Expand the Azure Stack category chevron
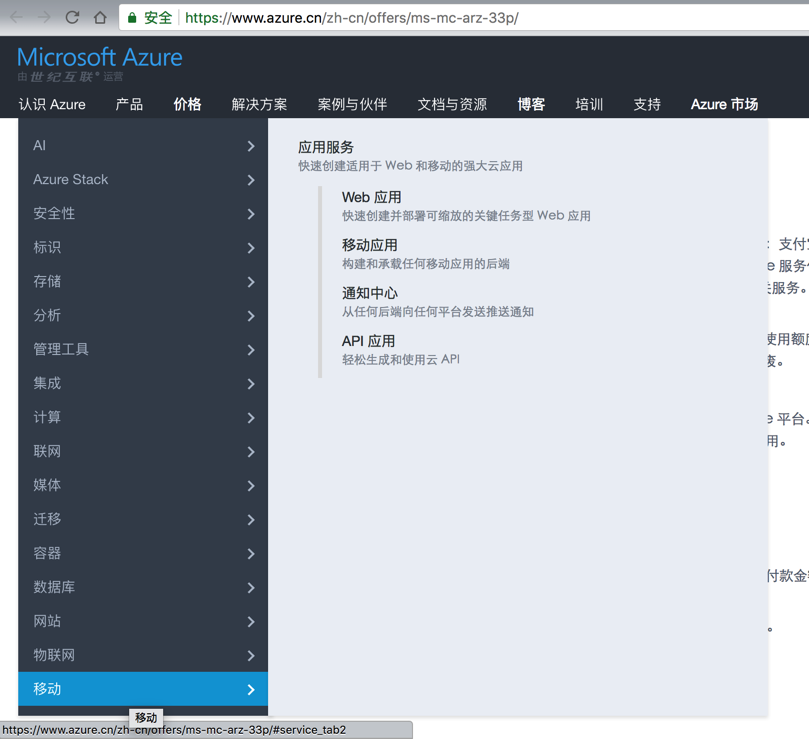Image resolution: width=809 pixels, height=739 pixels. click(251, 180)
